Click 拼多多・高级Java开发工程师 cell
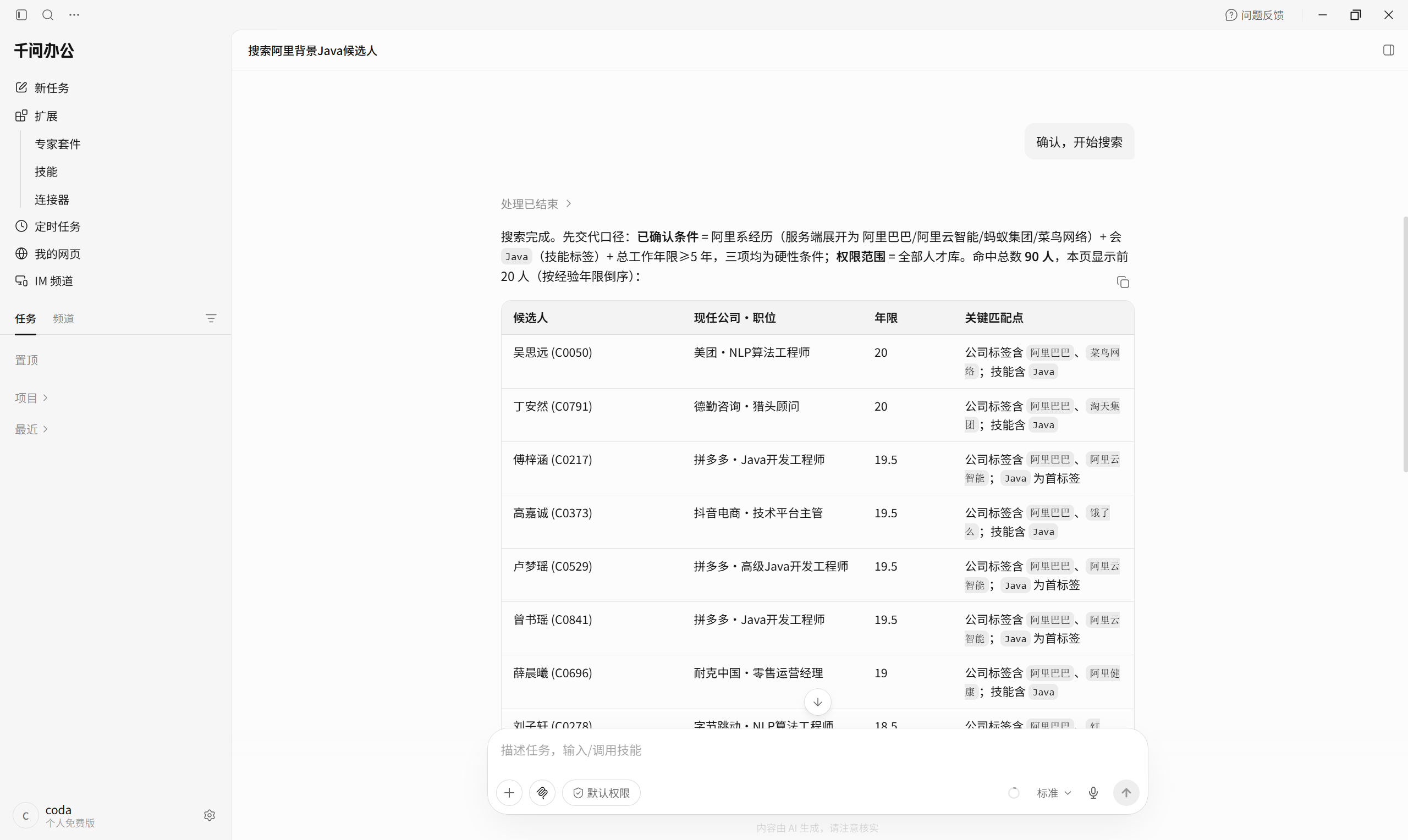The height and width of the screenshot is (840, 1408). point(771,566)
